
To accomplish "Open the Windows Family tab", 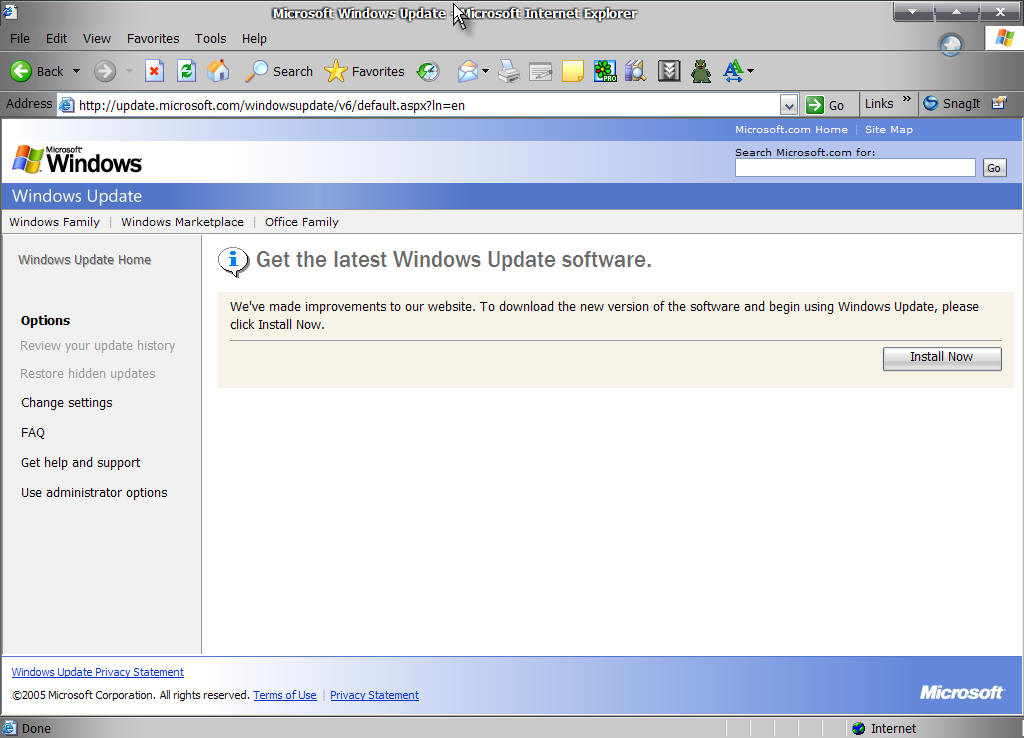I will point(55,222).
